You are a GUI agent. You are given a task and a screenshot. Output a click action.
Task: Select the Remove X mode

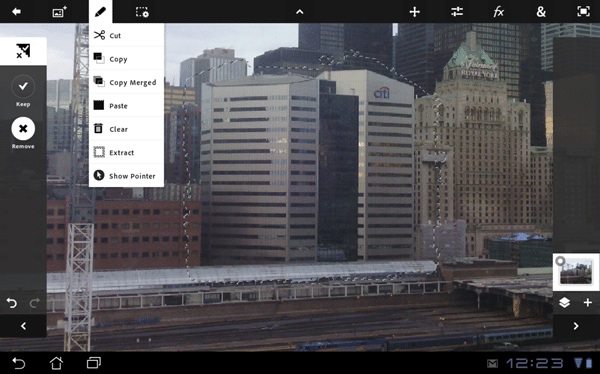(23, 133)
